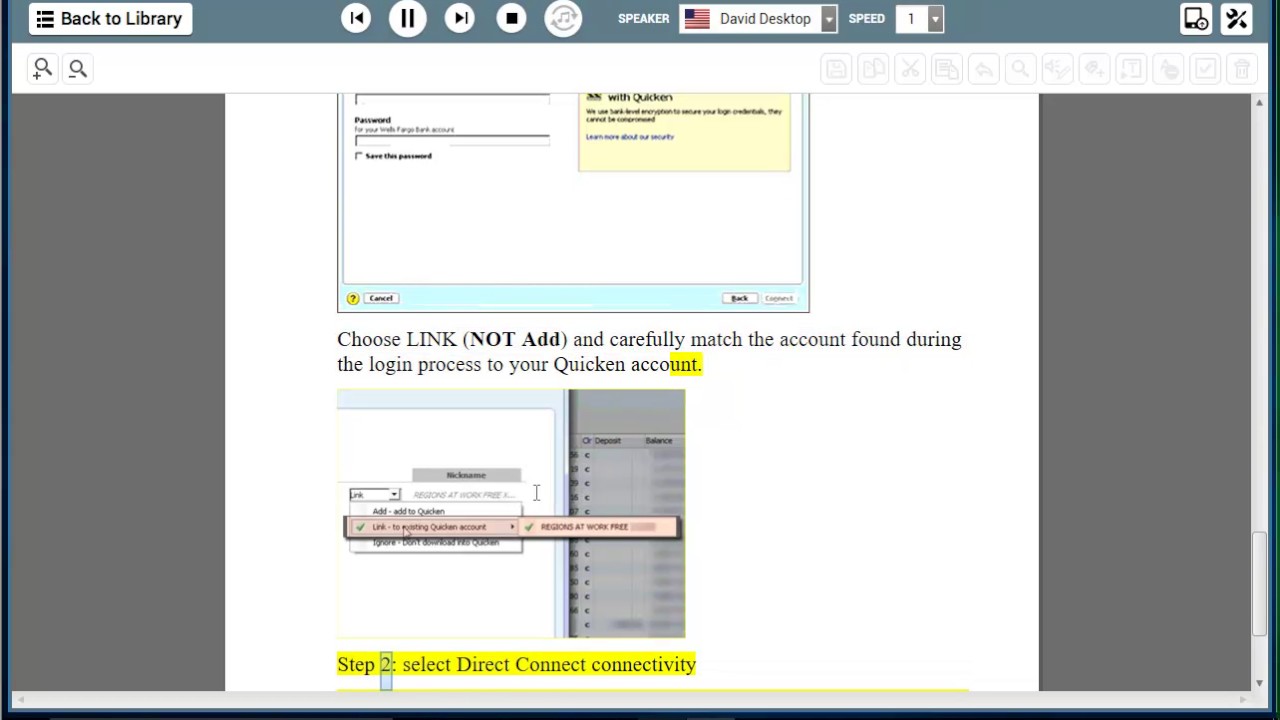1280x720 pixels.
Task: Click the Search magnifier in the edit toolbar
Action: [x=1020, y=69]
